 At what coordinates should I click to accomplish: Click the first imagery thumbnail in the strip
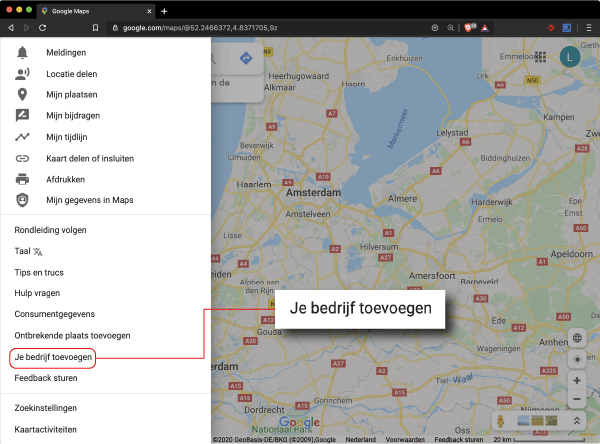[x=523, y=421]
